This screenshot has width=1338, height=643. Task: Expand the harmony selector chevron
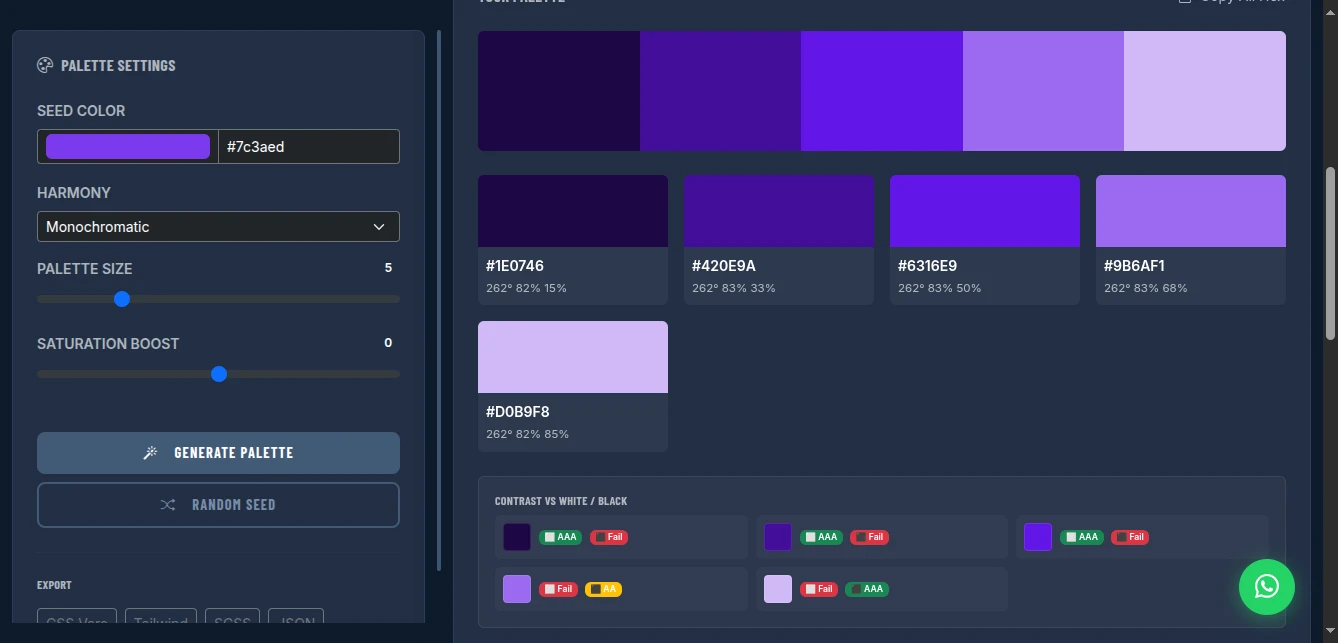(379, 227)
